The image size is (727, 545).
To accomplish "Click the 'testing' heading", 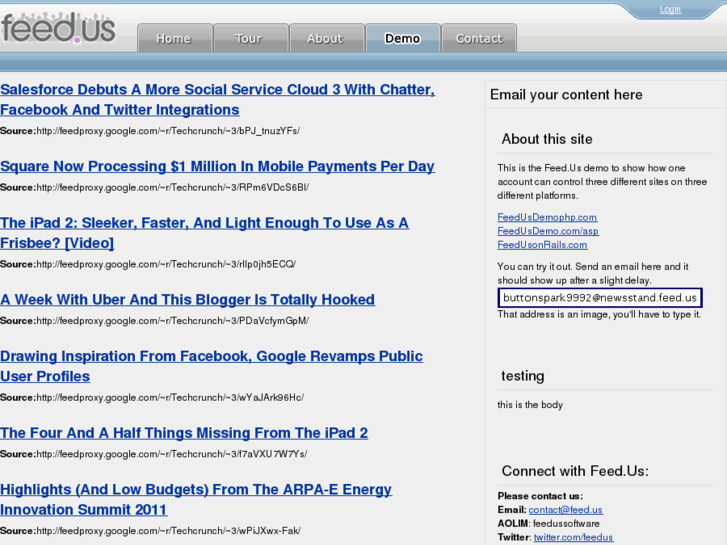I will pos(523,376).
